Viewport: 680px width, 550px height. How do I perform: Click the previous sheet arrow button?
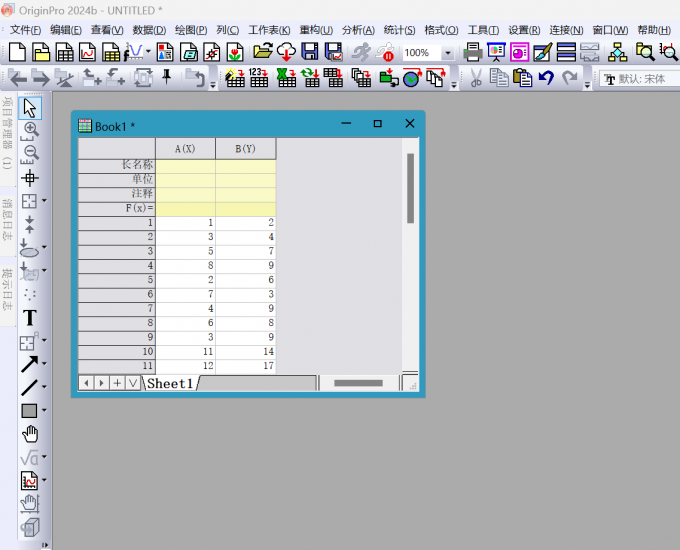[86, 383]
